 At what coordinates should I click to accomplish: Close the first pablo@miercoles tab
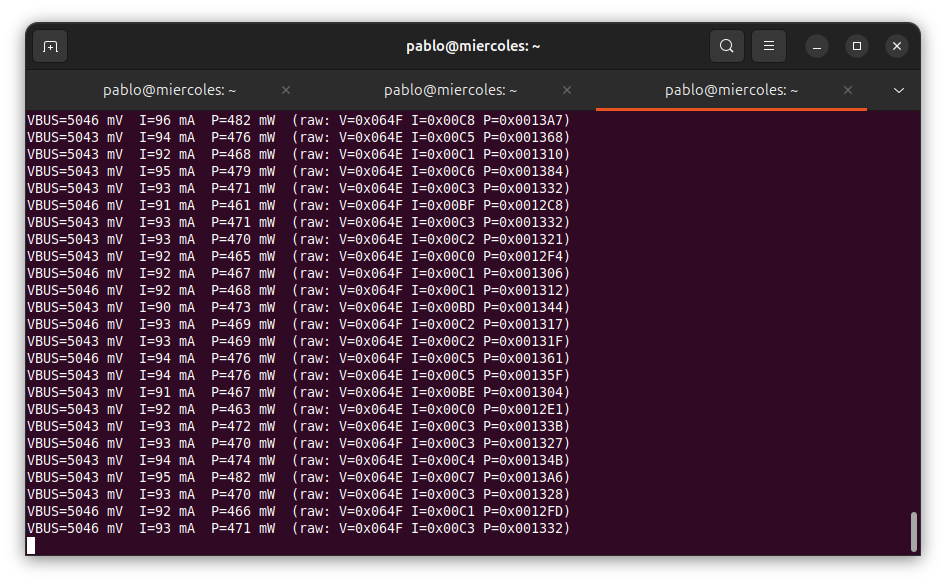click(285, 89)
